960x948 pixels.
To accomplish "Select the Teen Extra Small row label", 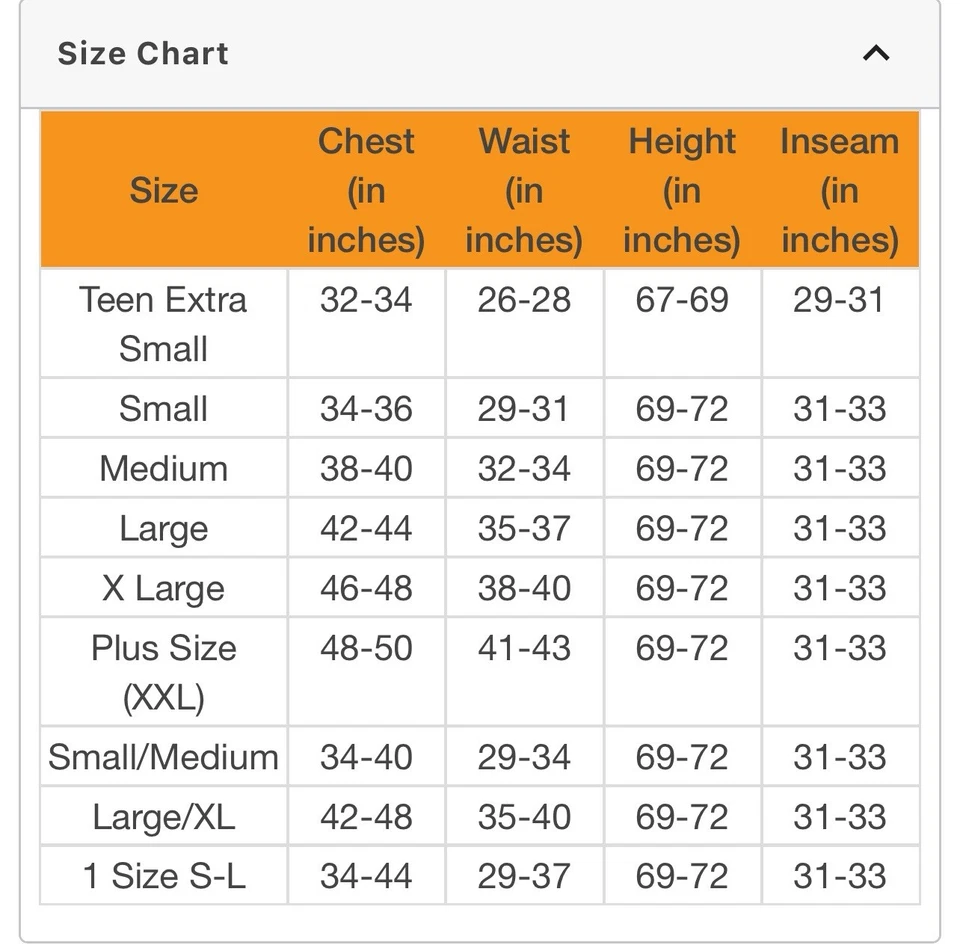I will point(163,323).
